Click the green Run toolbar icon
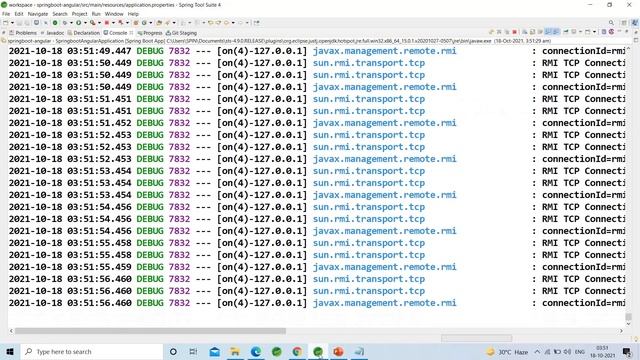 click(78, 23)
